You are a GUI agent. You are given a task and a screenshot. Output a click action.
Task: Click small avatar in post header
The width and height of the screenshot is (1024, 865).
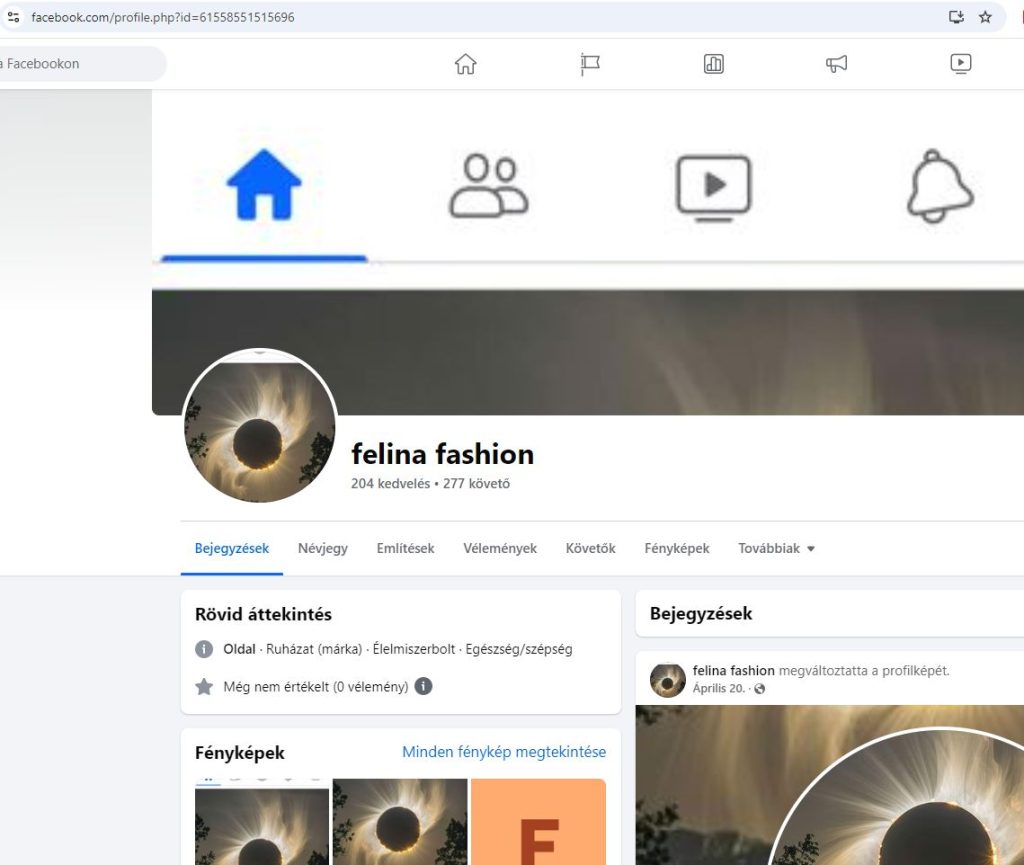pos(667,680)
